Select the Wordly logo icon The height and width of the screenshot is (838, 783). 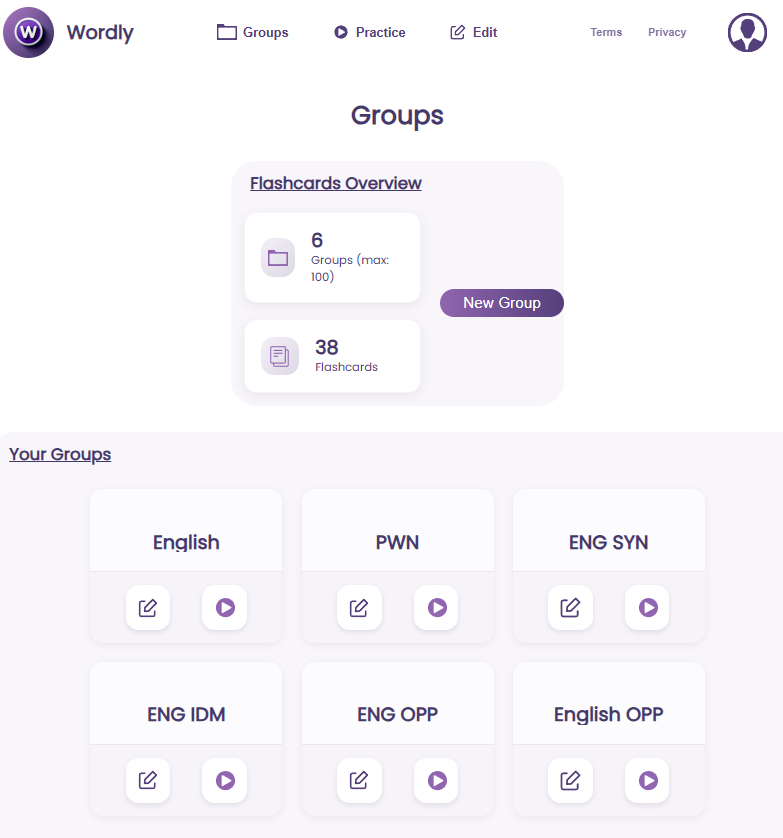tap(27, 32)
